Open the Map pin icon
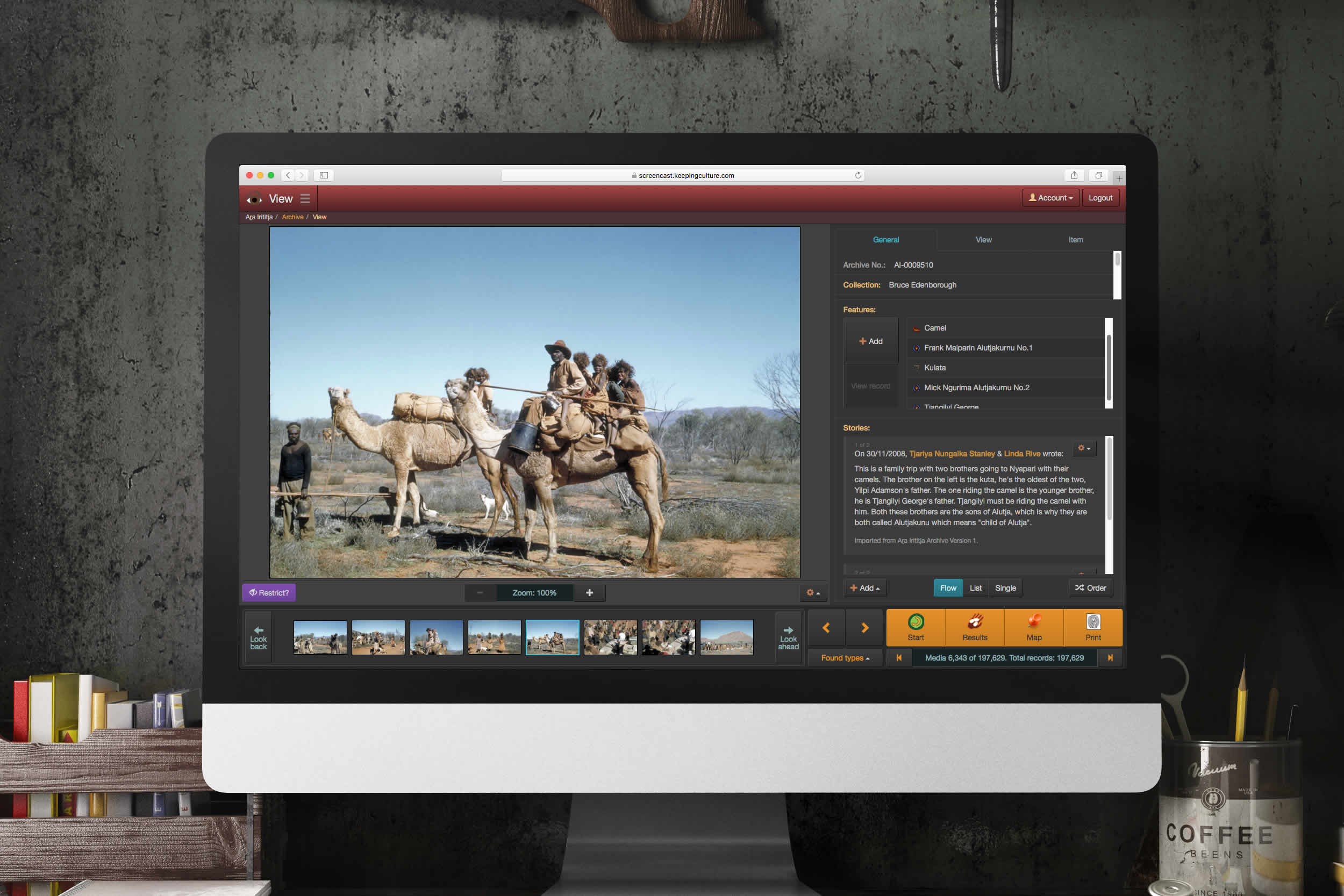The height and width of the screenshot is (896, 1344). pos(1034,622)
